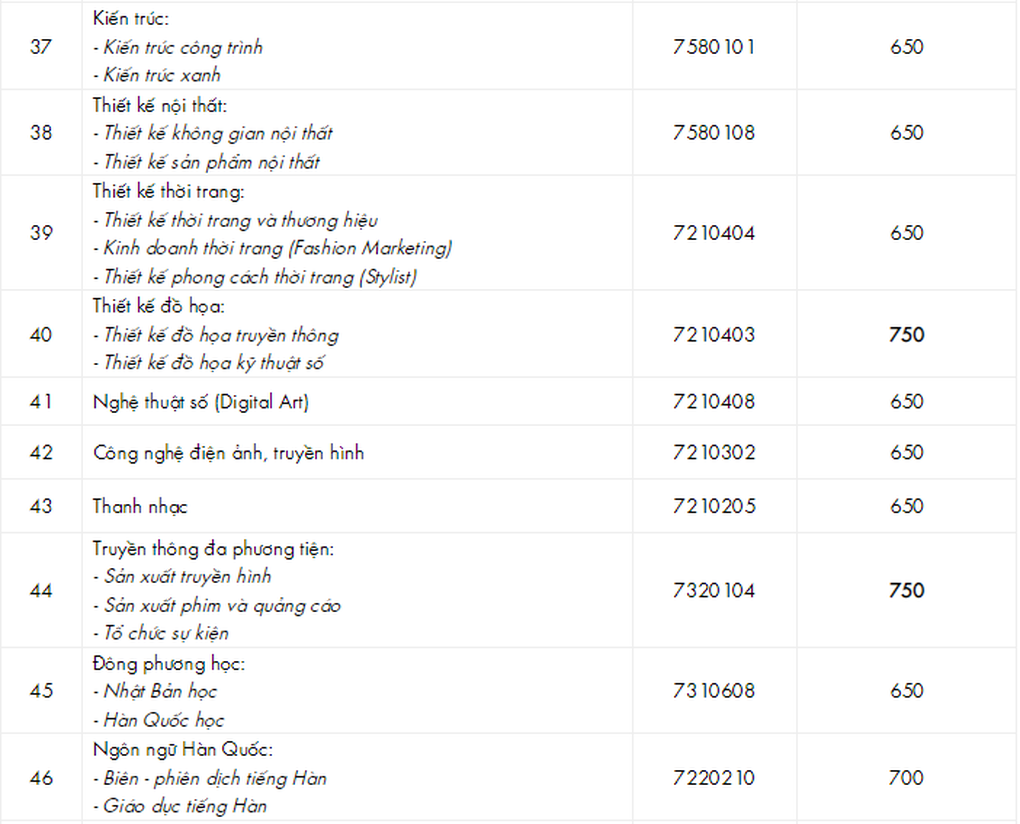Select major code 7580108
The image size is (1020, 824).
click(714, 133)
